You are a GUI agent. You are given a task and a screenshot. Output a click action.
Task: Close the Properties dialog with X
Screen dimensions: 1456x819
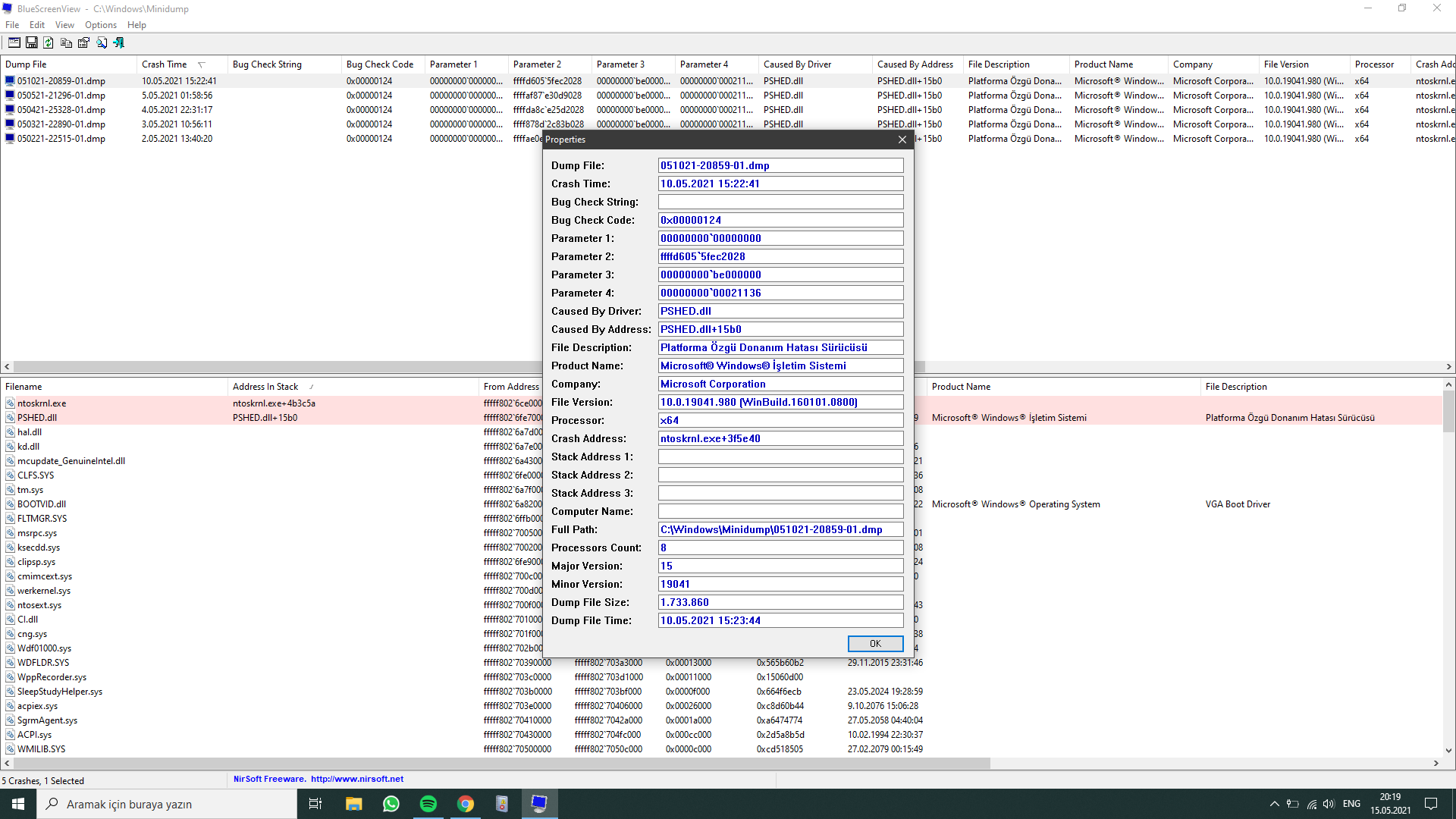(x=902, y=140)
